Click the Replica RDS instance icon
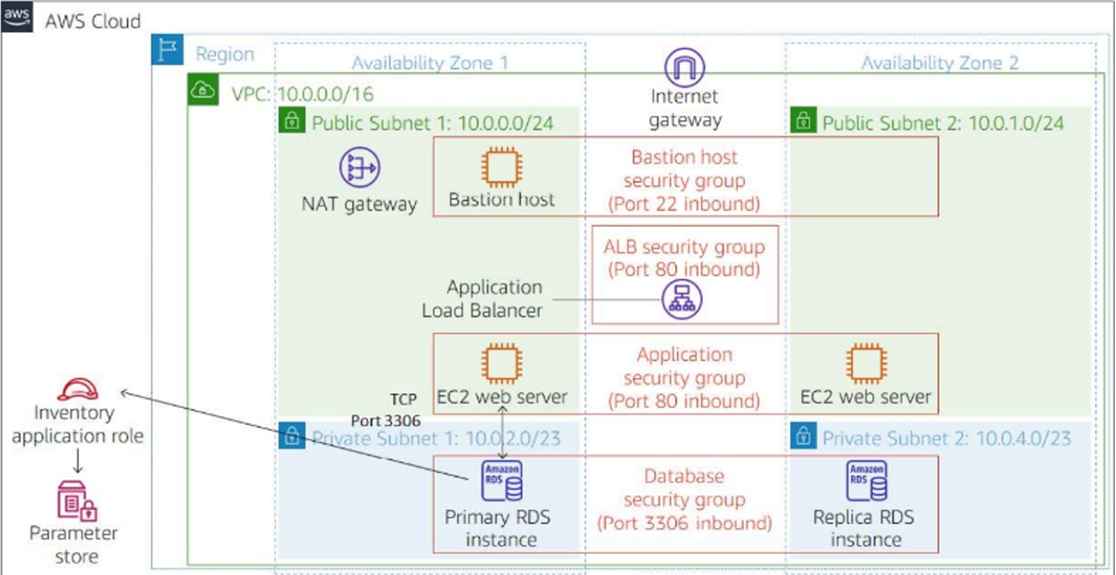The height and width of the screenshot is (575, 1116). coord(866,480)
